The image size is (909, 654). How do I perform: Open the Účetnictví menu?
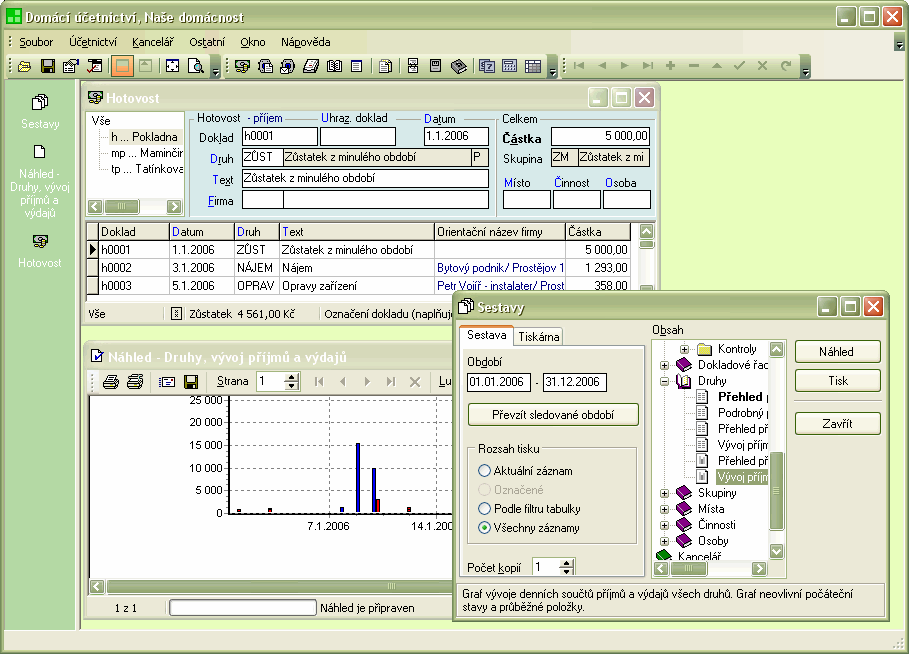93,42
